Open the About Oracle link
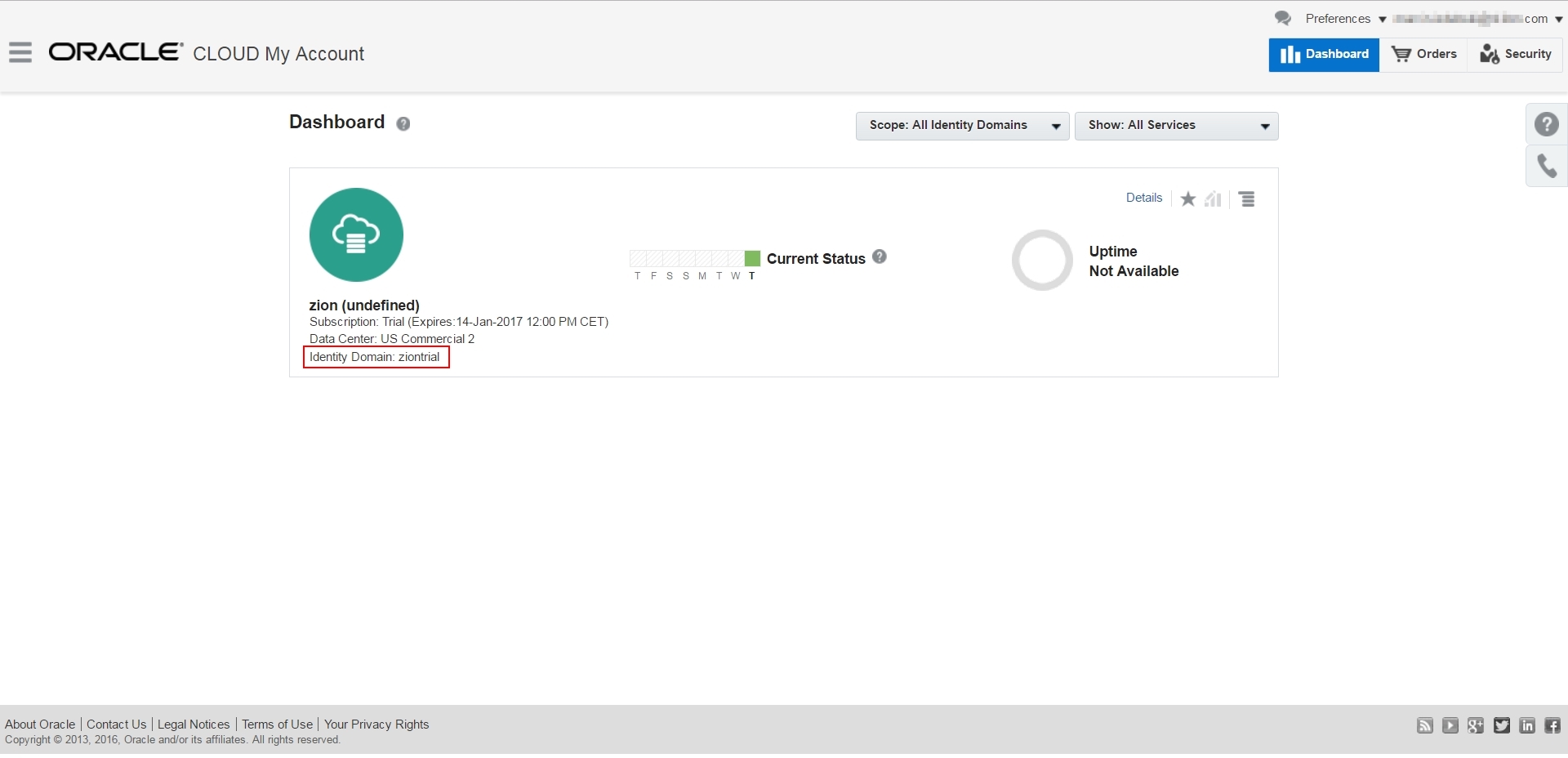This screenshot has height=758, width=1568. (x=40, y=725)
